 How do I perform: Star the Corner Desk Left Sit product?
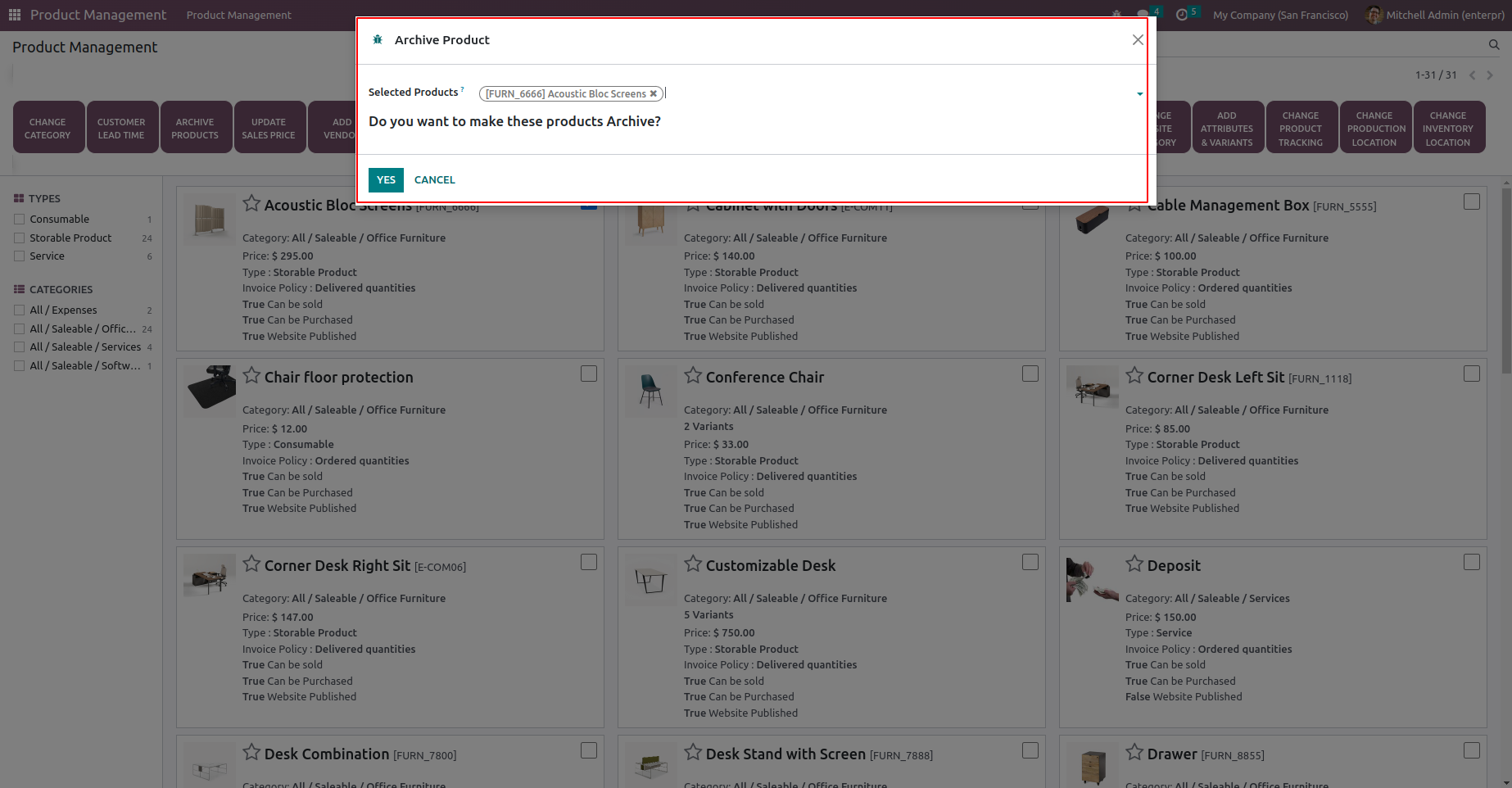[x=1134, y=376]
